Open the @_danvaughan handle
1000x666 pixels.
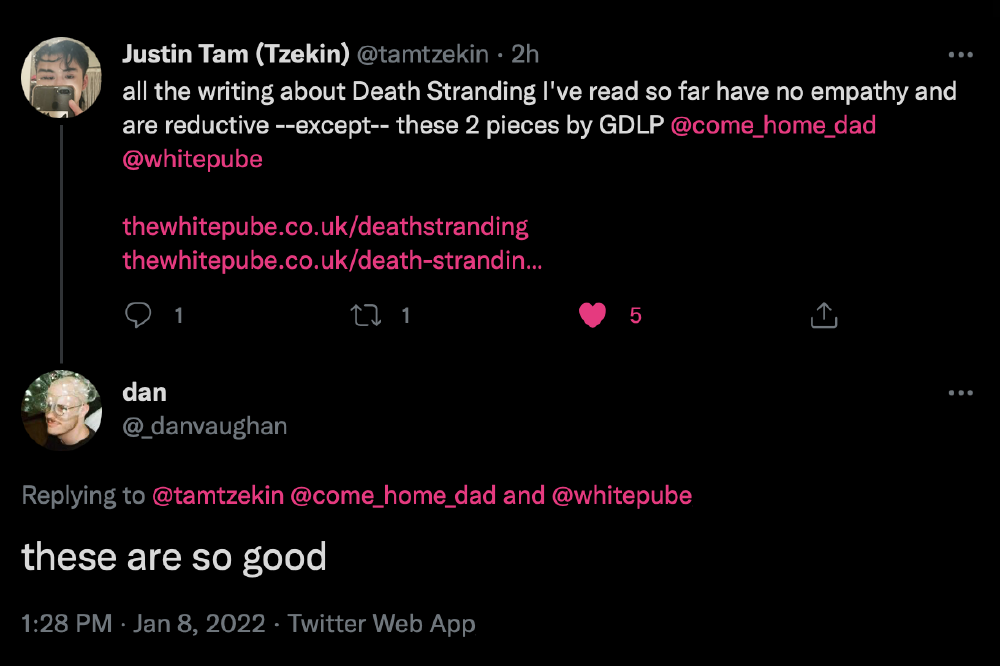pyautogui.click(x=204, y=426)
